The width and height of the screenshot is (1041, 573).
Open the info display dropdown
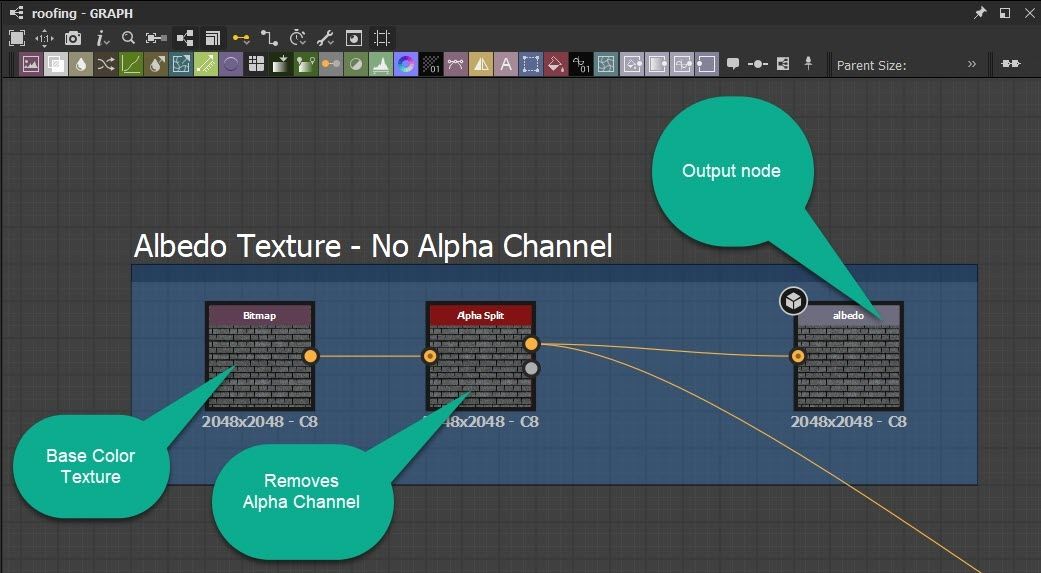(102, 38)
